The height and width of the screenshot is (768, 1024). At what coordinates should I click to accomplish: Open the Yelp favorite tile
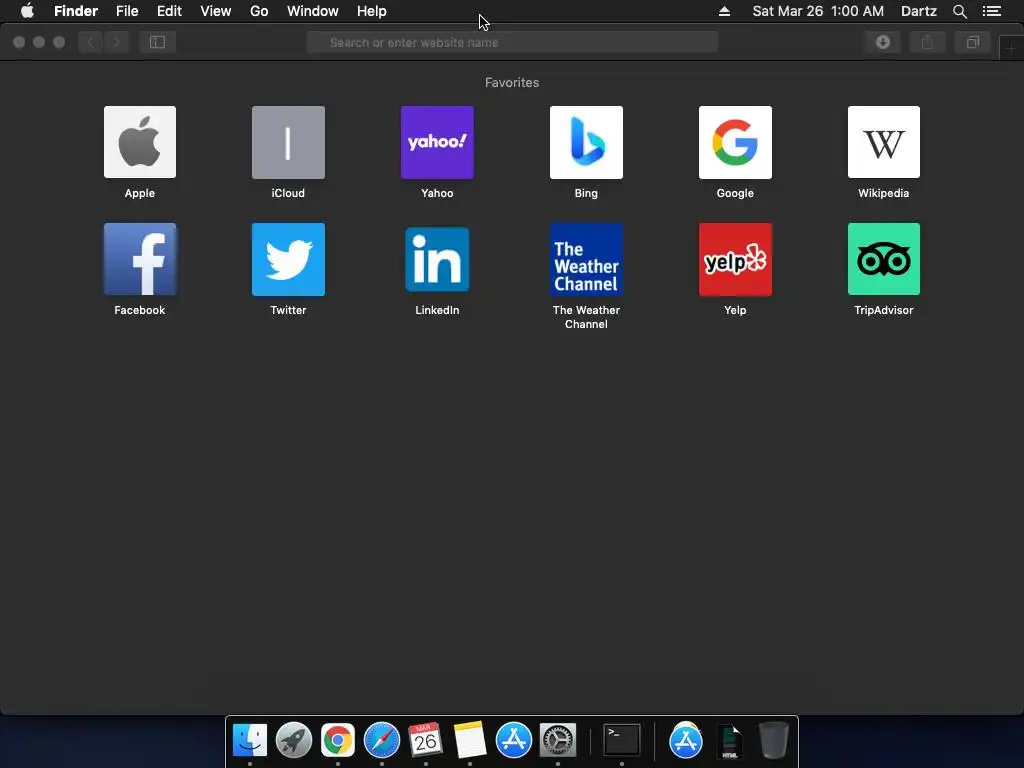coord(735,259)
